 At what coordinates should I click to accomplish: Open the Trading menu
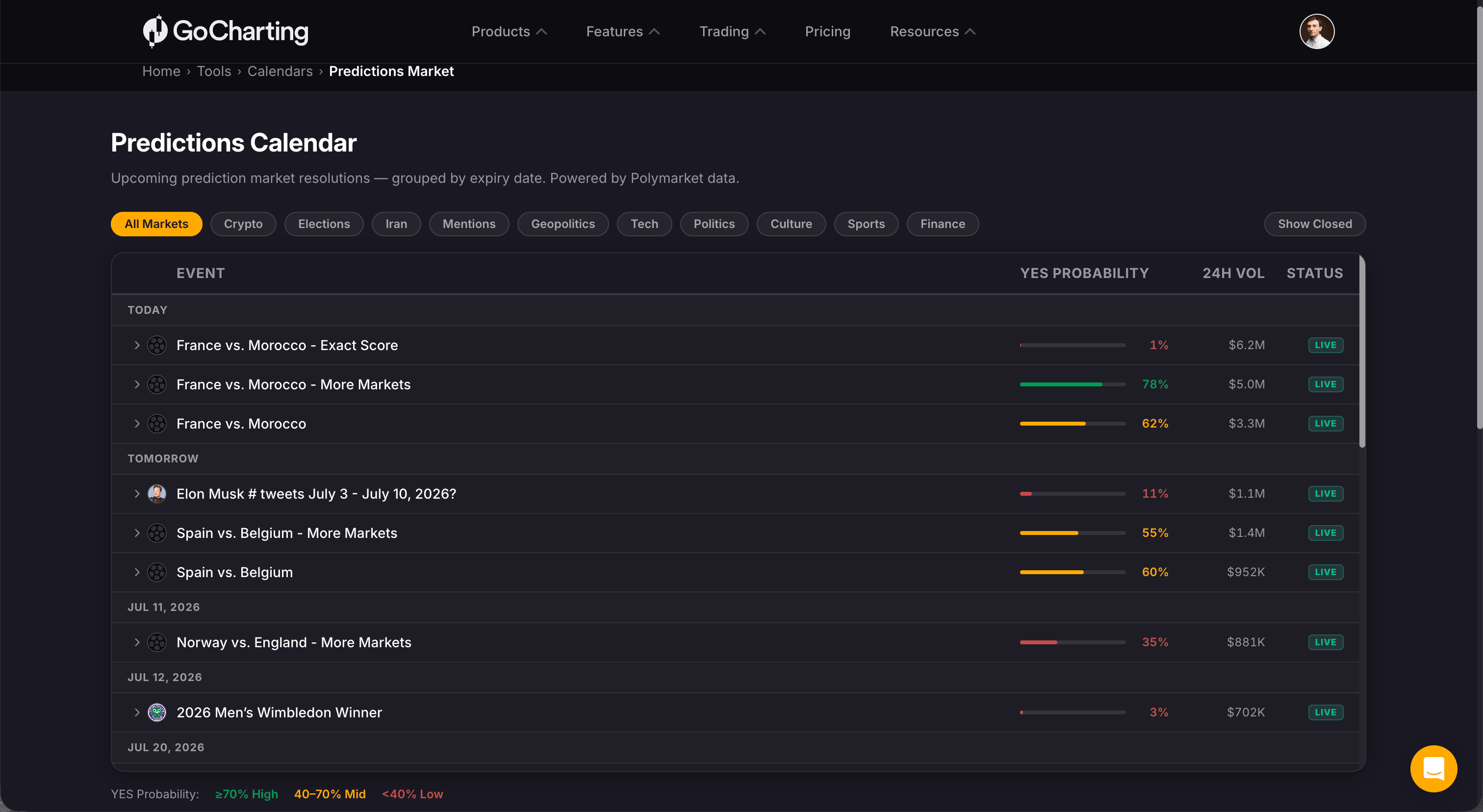click(732, 32)
